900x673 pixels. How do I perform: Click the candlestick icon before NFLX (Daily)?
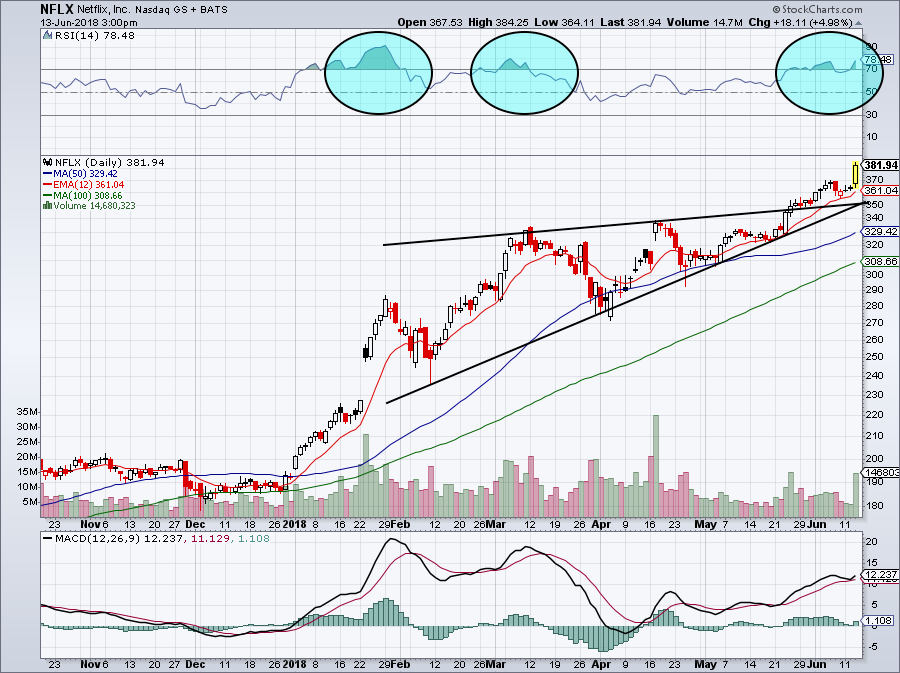48,162
